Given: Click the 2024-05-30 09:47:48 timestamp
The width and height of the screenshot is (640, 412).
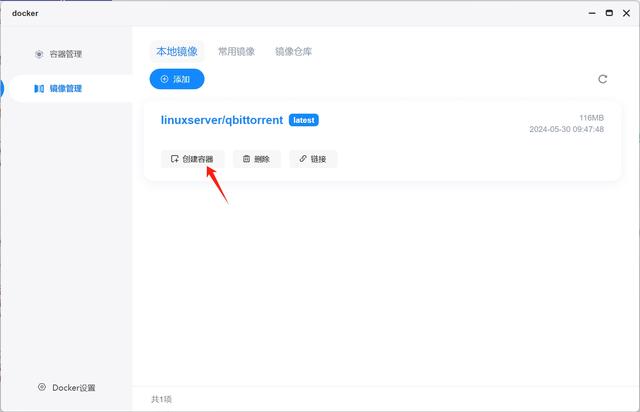Looking at the screenshot, I should point(567,129).
